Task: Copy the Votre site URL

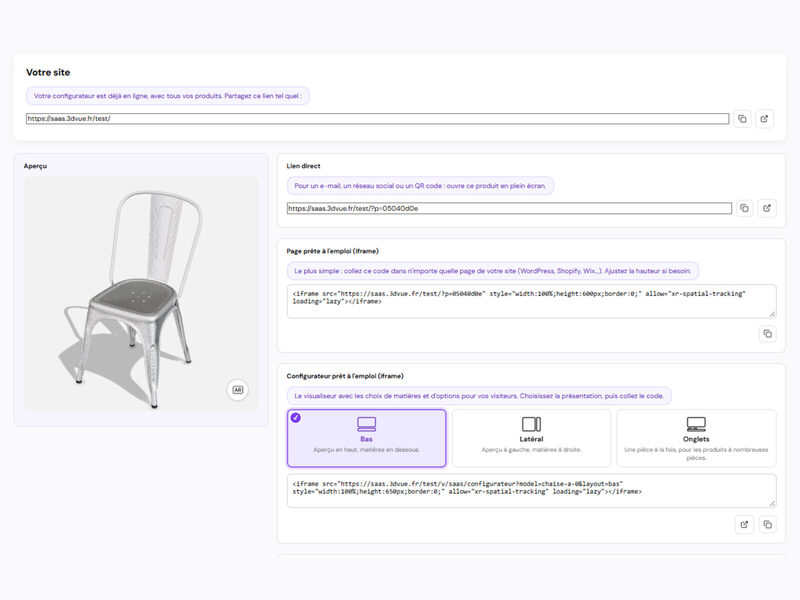Action: tap(742, 119)
